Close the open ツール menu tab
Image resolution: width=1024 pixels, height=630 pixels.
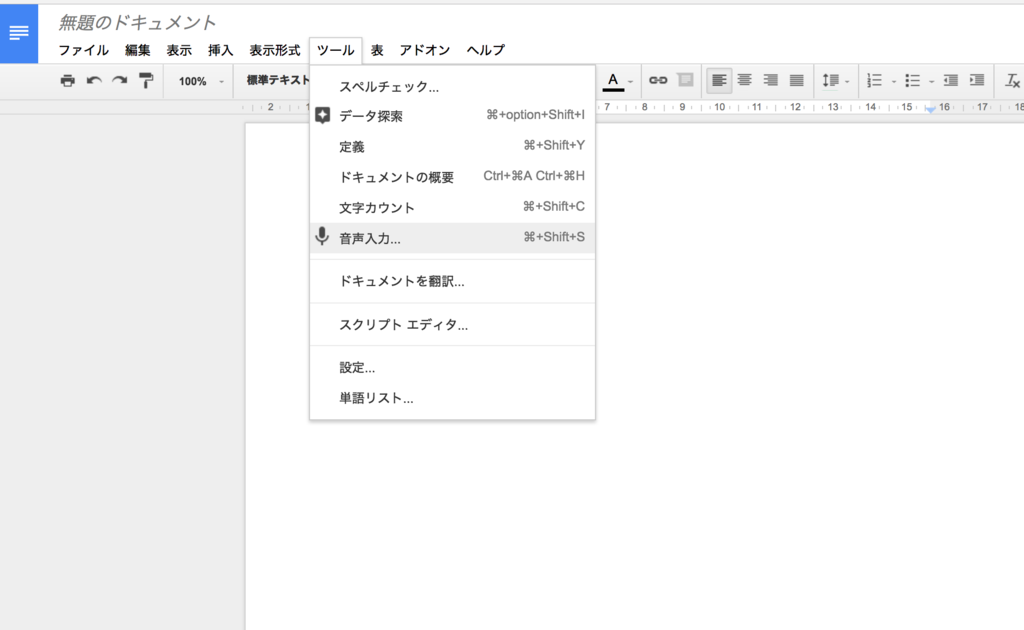[x=336, y=50]
